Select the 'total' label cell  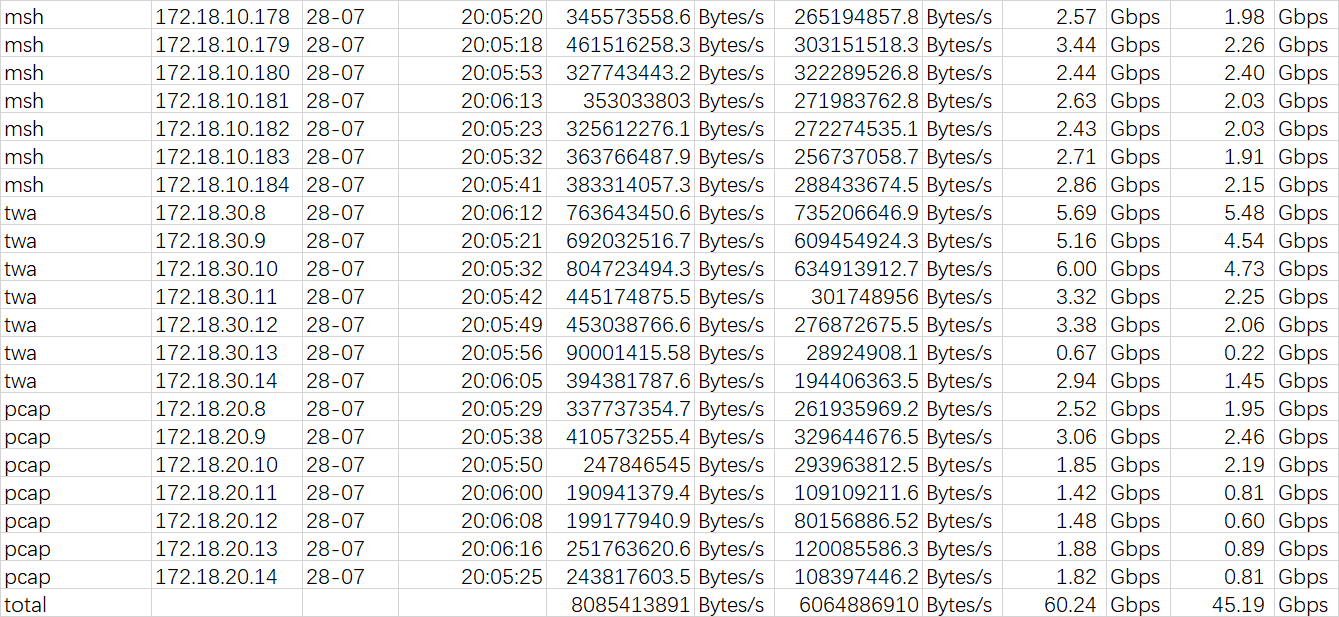(x=26, y=605)
